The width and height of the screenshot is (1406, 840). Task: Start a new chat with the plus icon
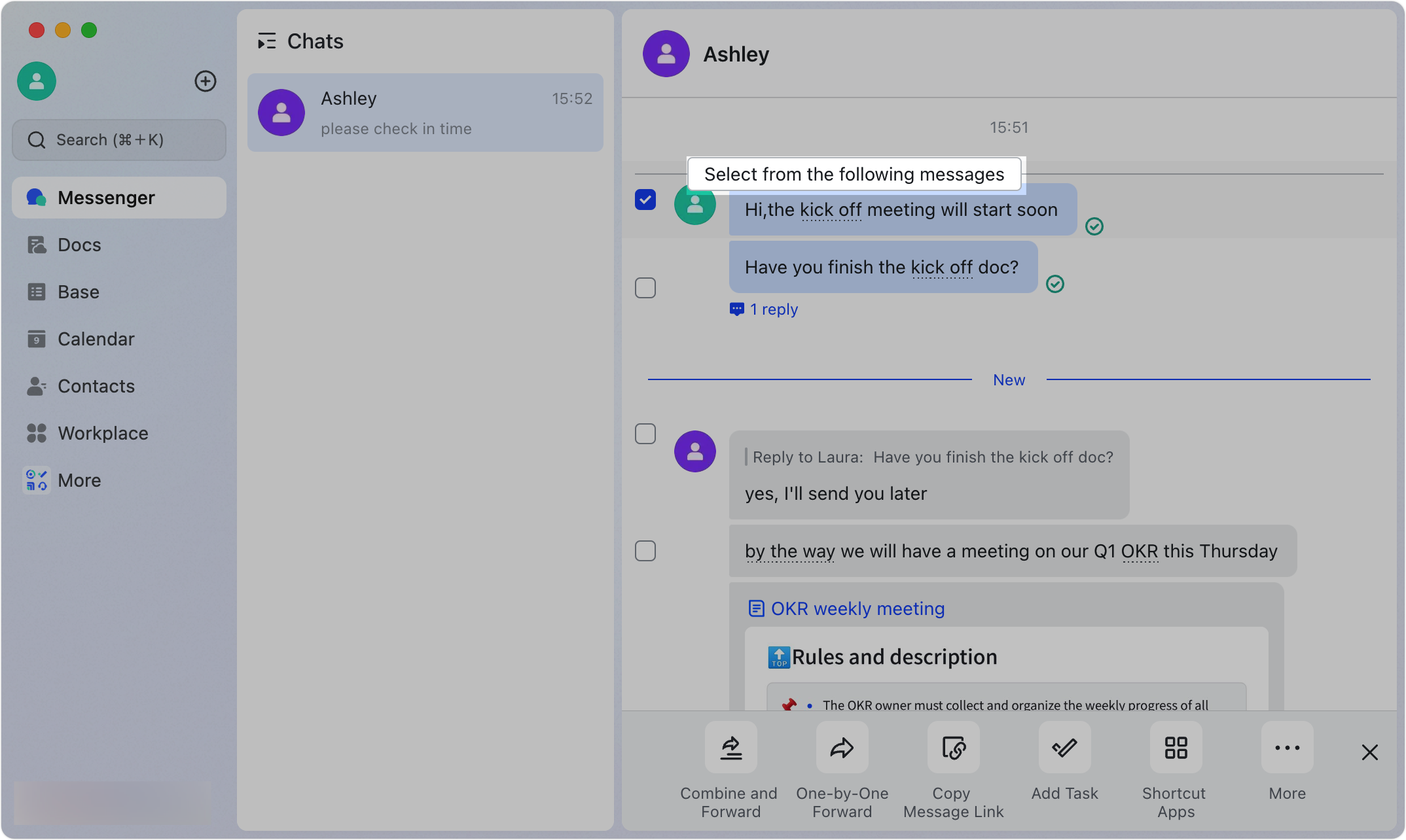(205, 80)
